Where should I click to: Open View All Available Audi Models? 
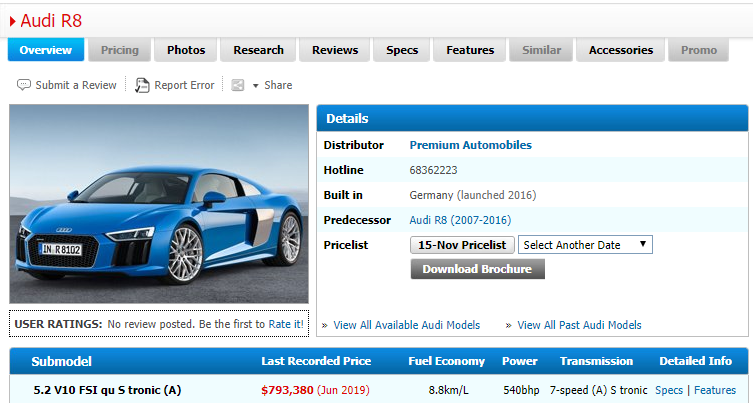point(406,325)
